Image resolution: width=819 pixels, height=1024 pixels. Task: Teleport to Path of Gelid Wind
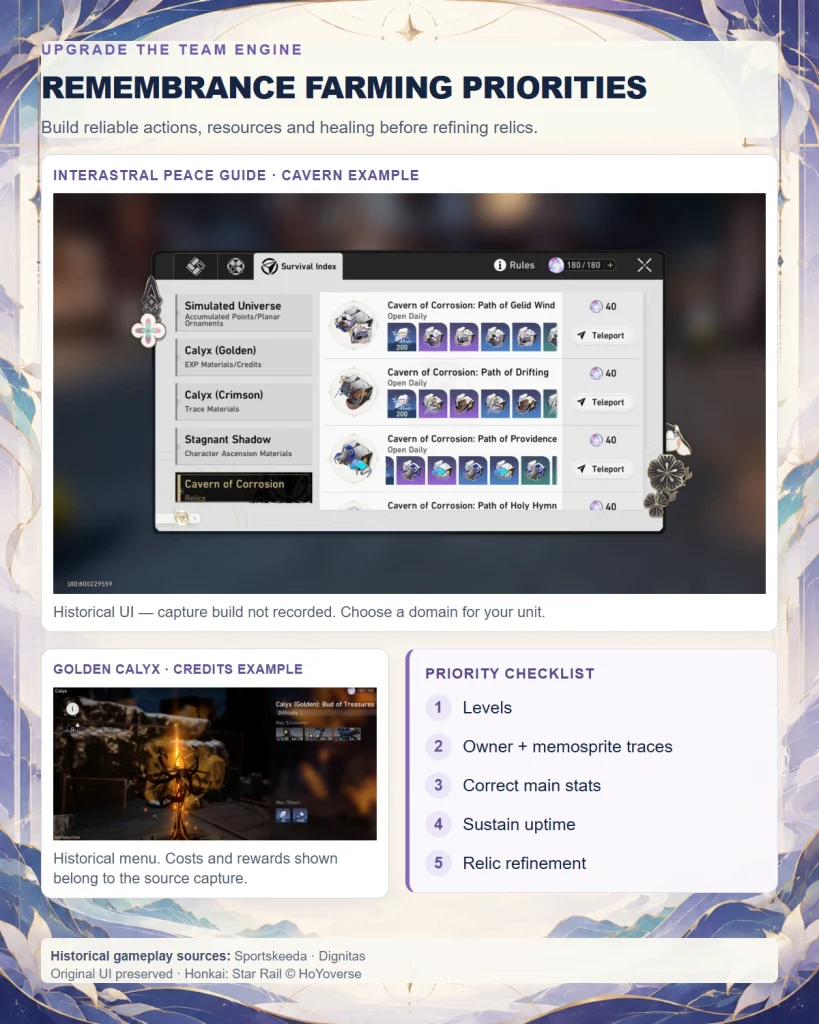(602, 335)
